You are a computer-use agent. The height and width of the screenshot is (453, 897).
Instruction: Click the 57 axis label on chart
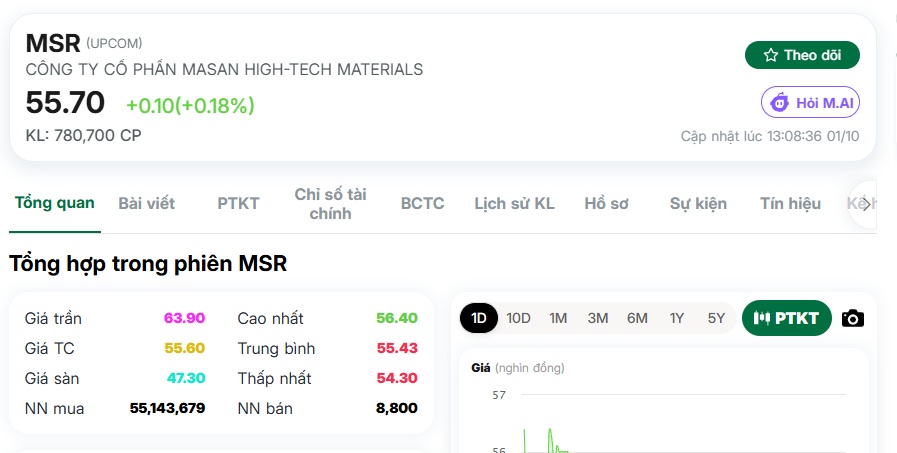(x=499, y=395)
